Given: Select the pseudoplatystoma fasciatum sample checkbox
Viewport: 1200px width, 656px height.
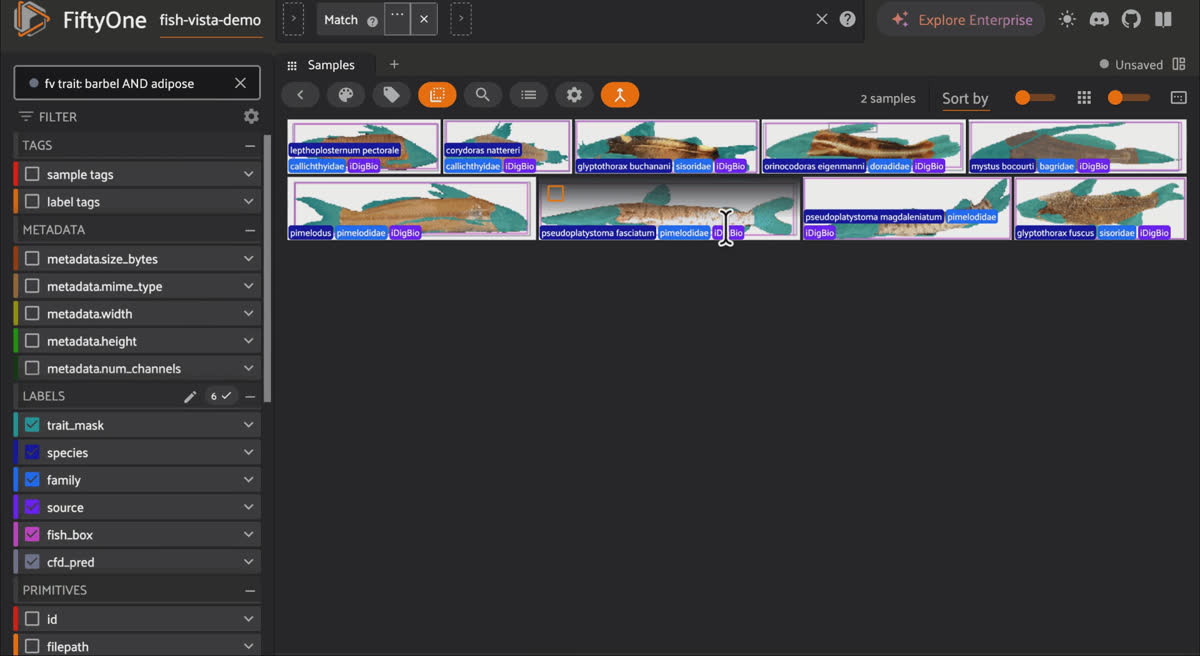Looking at the screenshot, I should click(x=556, y=193).
